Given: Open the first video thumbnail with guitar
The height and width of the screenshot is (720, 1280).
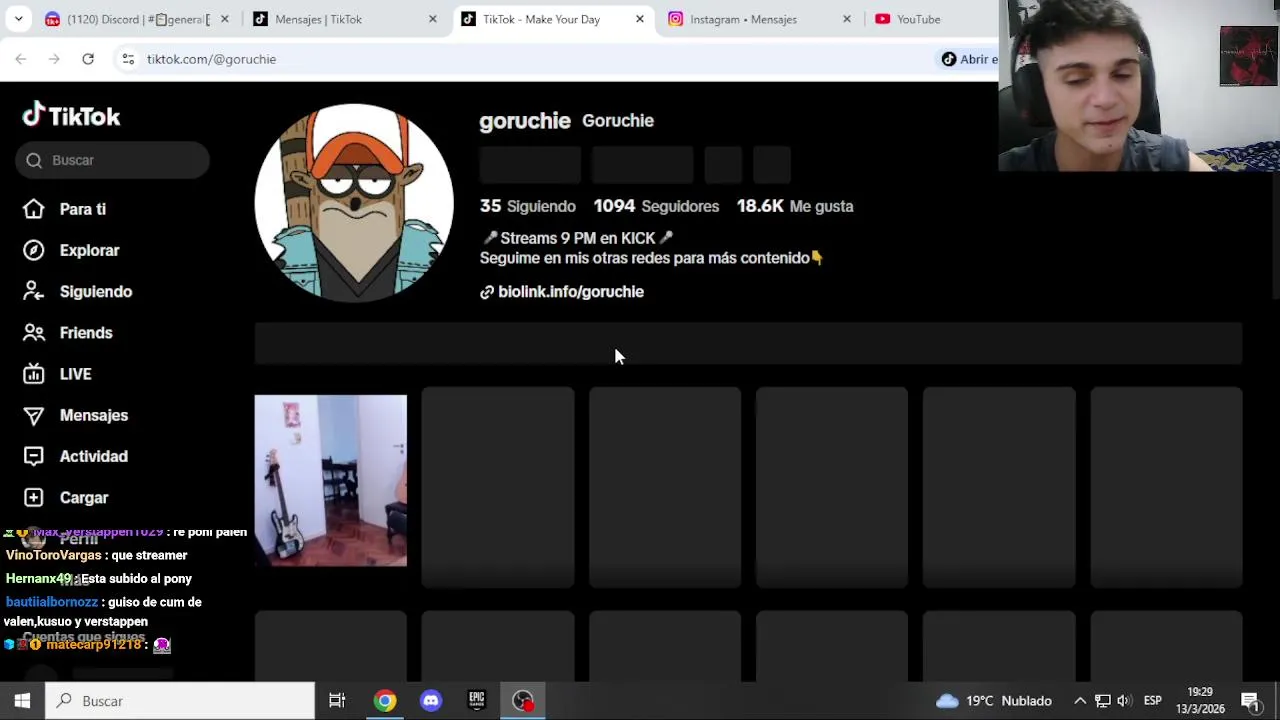Looking at the screenshot, I should pyautogui.click(x=331, y=481).
